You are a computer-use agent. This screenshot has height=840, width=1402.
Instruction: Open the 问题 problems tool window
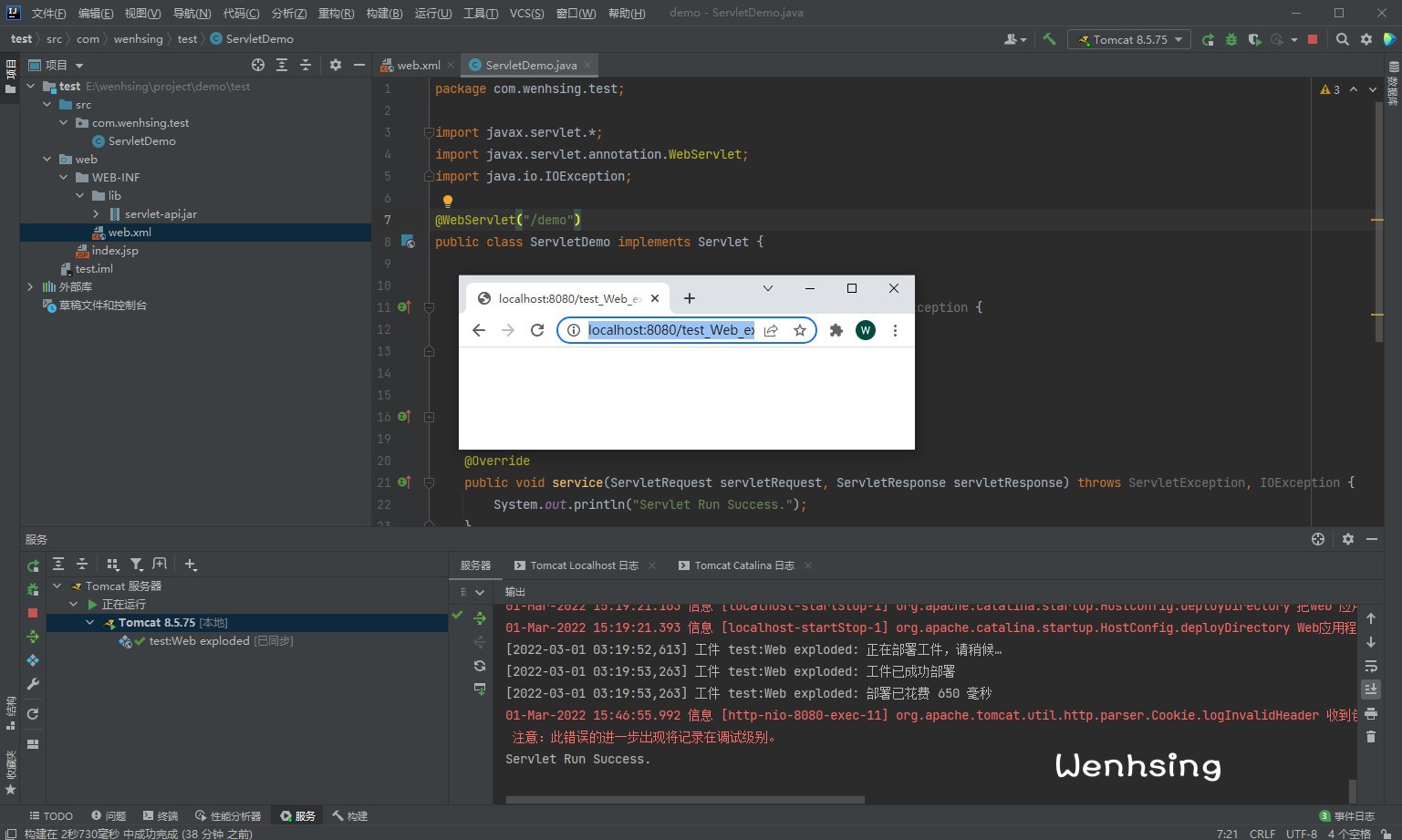click(109, 816)
